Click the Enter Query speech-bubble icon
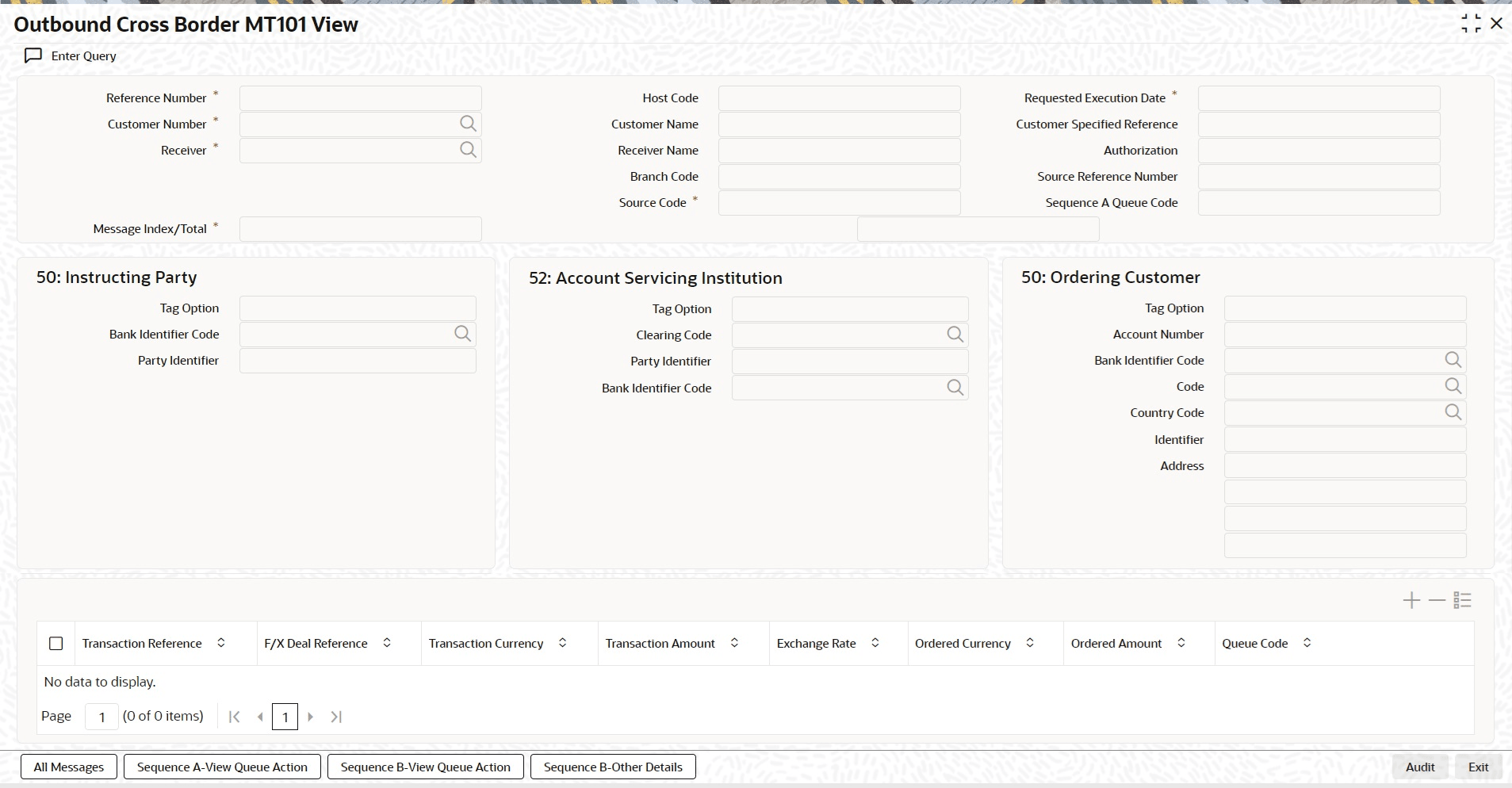The width and height of the screenshot is (1512, 788). tap(33, 55)
